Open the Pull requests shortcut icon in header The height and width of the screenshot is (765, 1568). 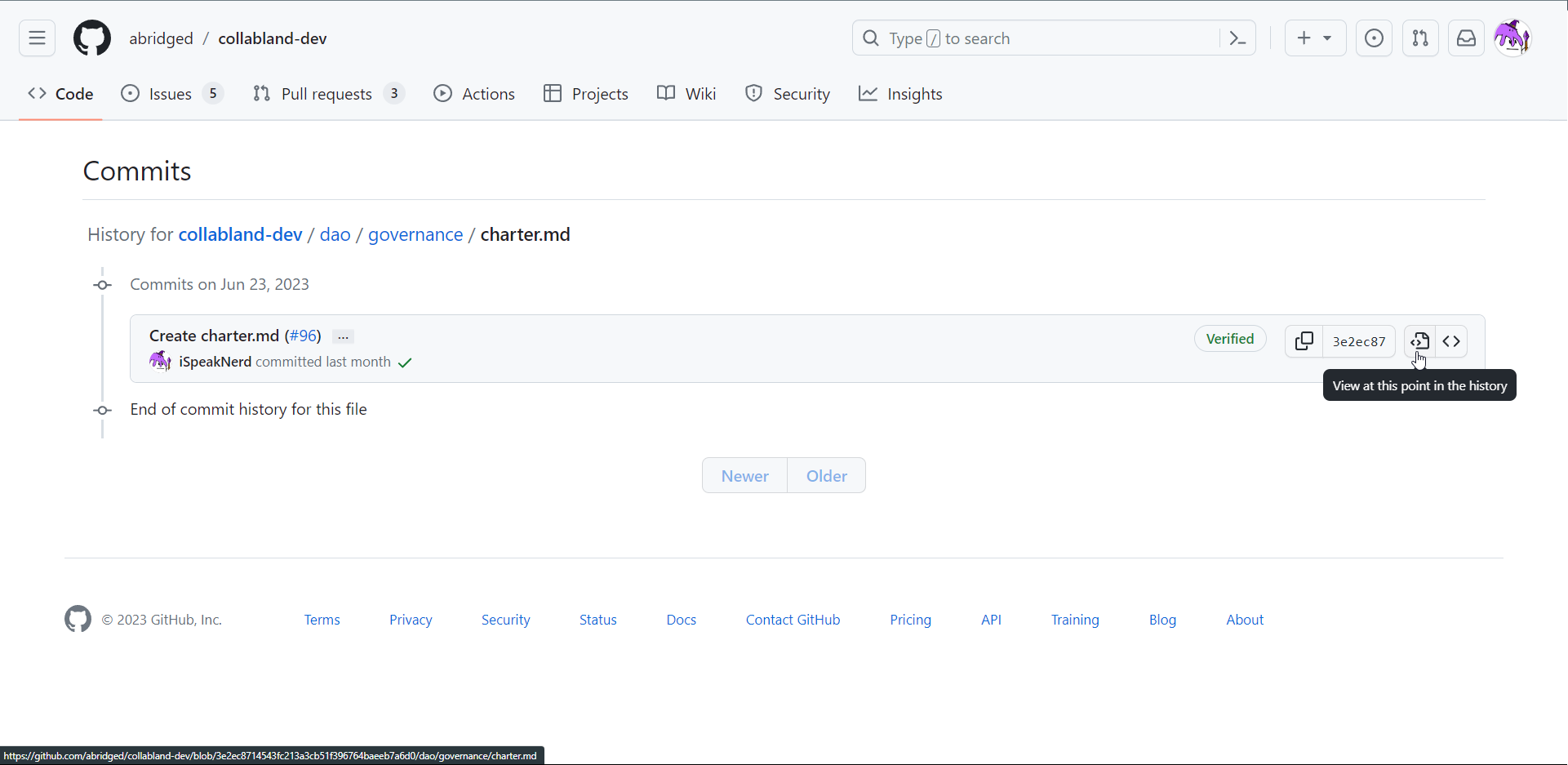point(1420,38)
